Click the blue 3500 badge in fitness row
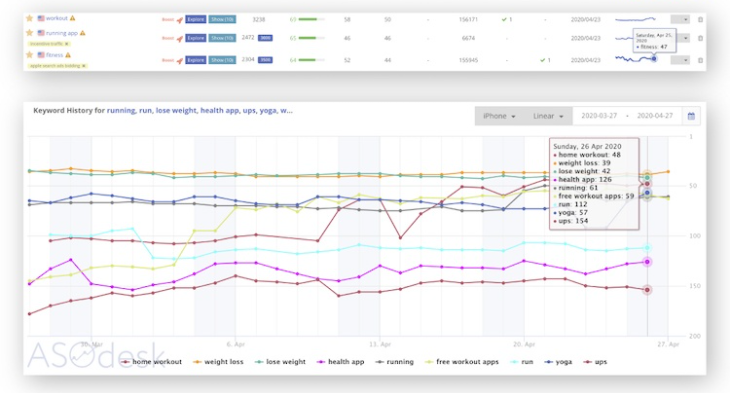This screenshot has height=393, width=732. (265, 60)
